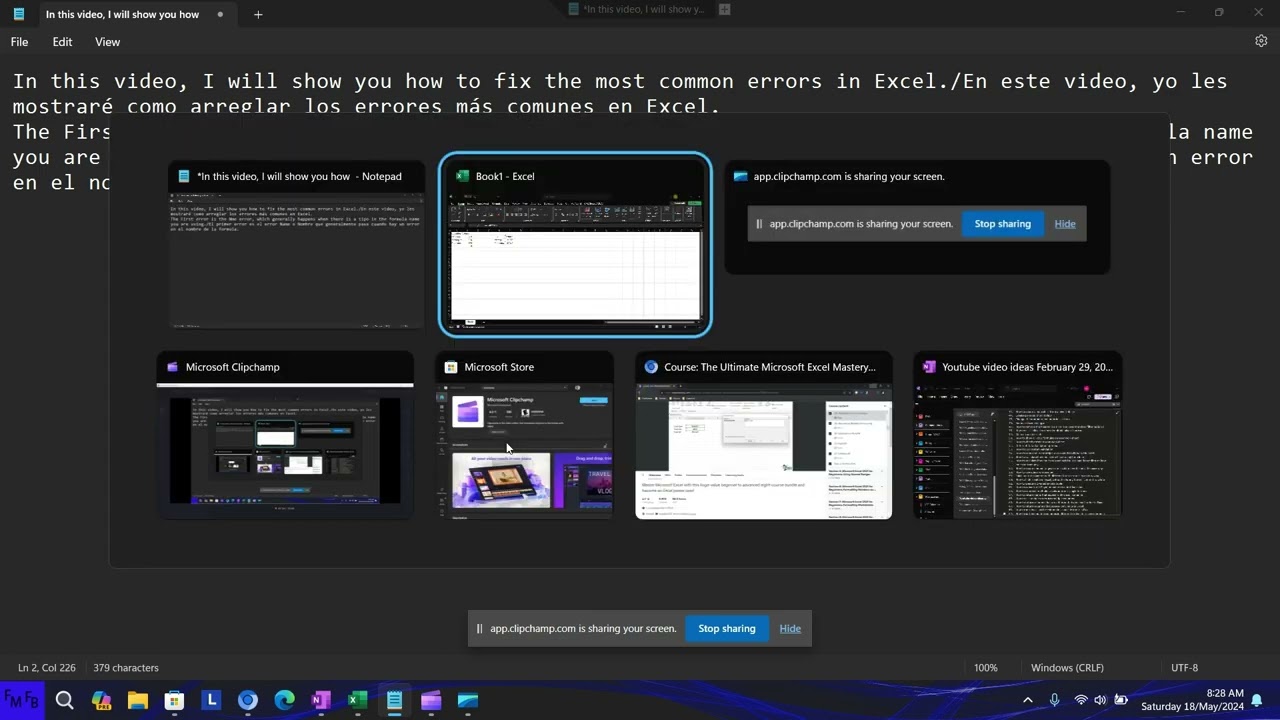Open Wi-Fi network icon in system tray
This screenshot has height=720, width=1280.
pyautogui.click(x=1080, y=700)
